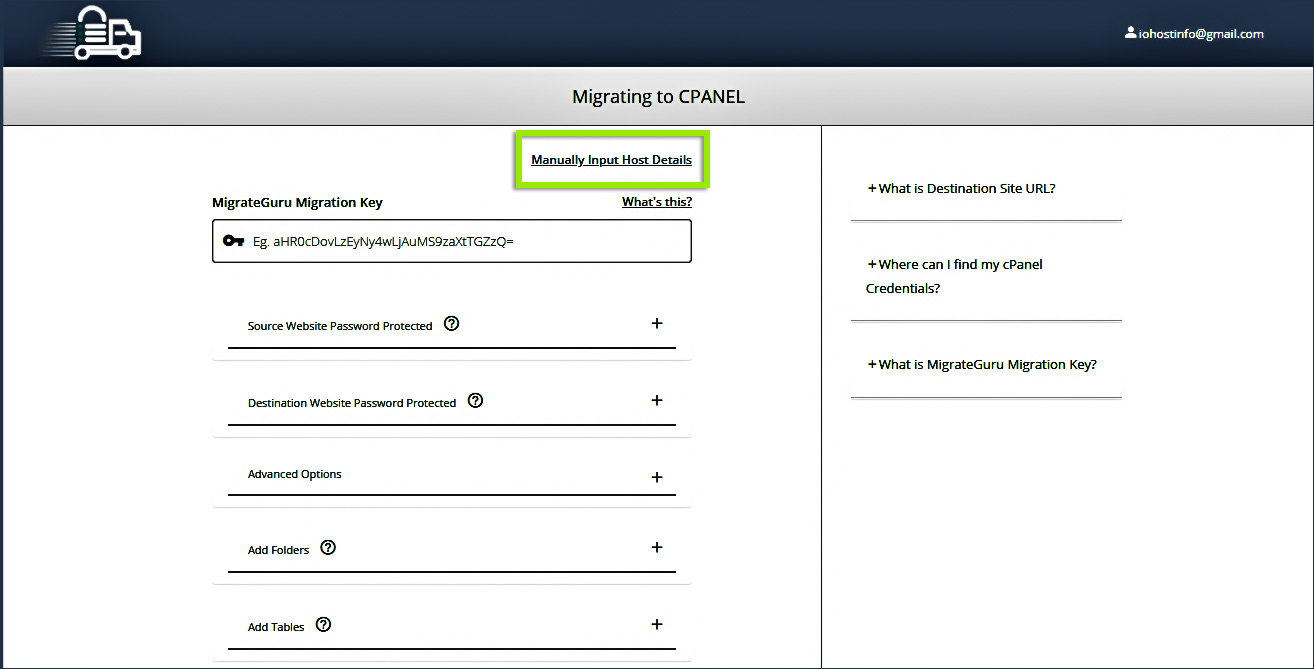This screenshot has width=1314, height=669.
Task: Expand the Add Folders section
Action: (657, 547)
